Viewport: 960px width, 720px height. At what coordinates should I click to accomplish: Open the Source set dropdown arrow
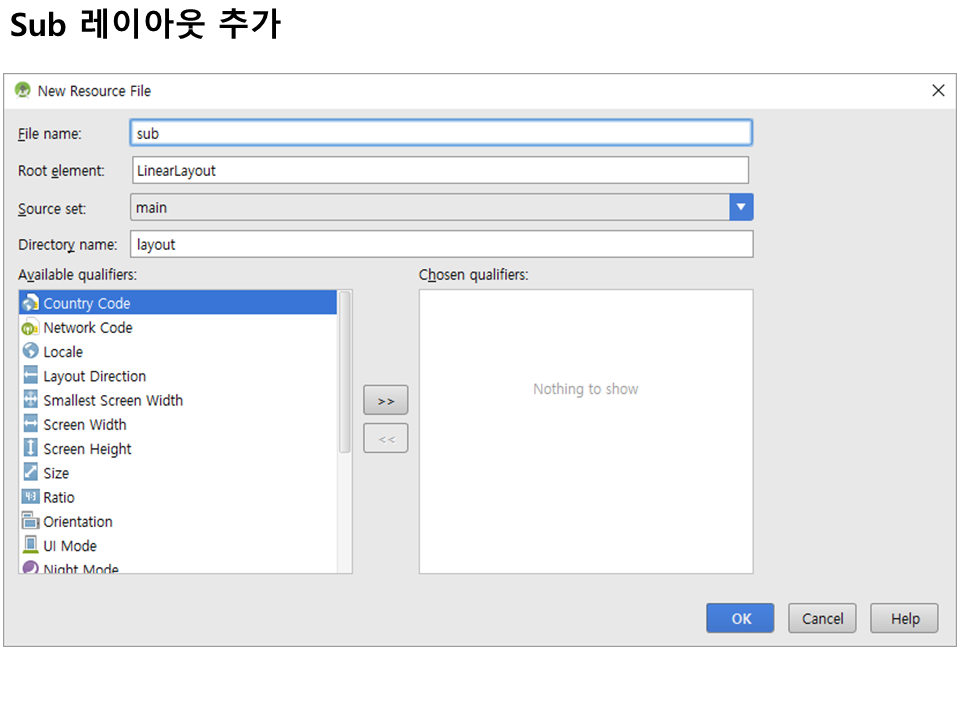(x=740, y=207)
